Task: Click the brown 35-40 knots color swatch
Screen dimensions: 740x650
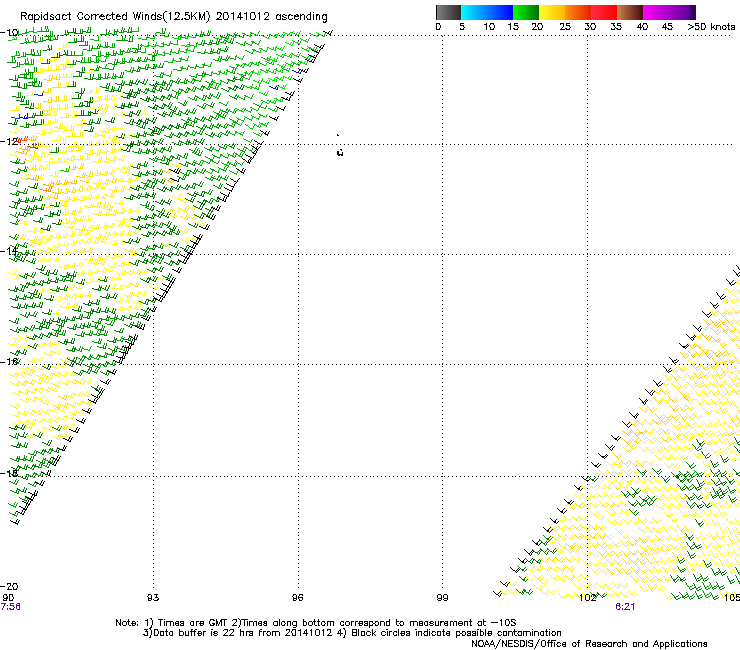Action: (630, 12)
